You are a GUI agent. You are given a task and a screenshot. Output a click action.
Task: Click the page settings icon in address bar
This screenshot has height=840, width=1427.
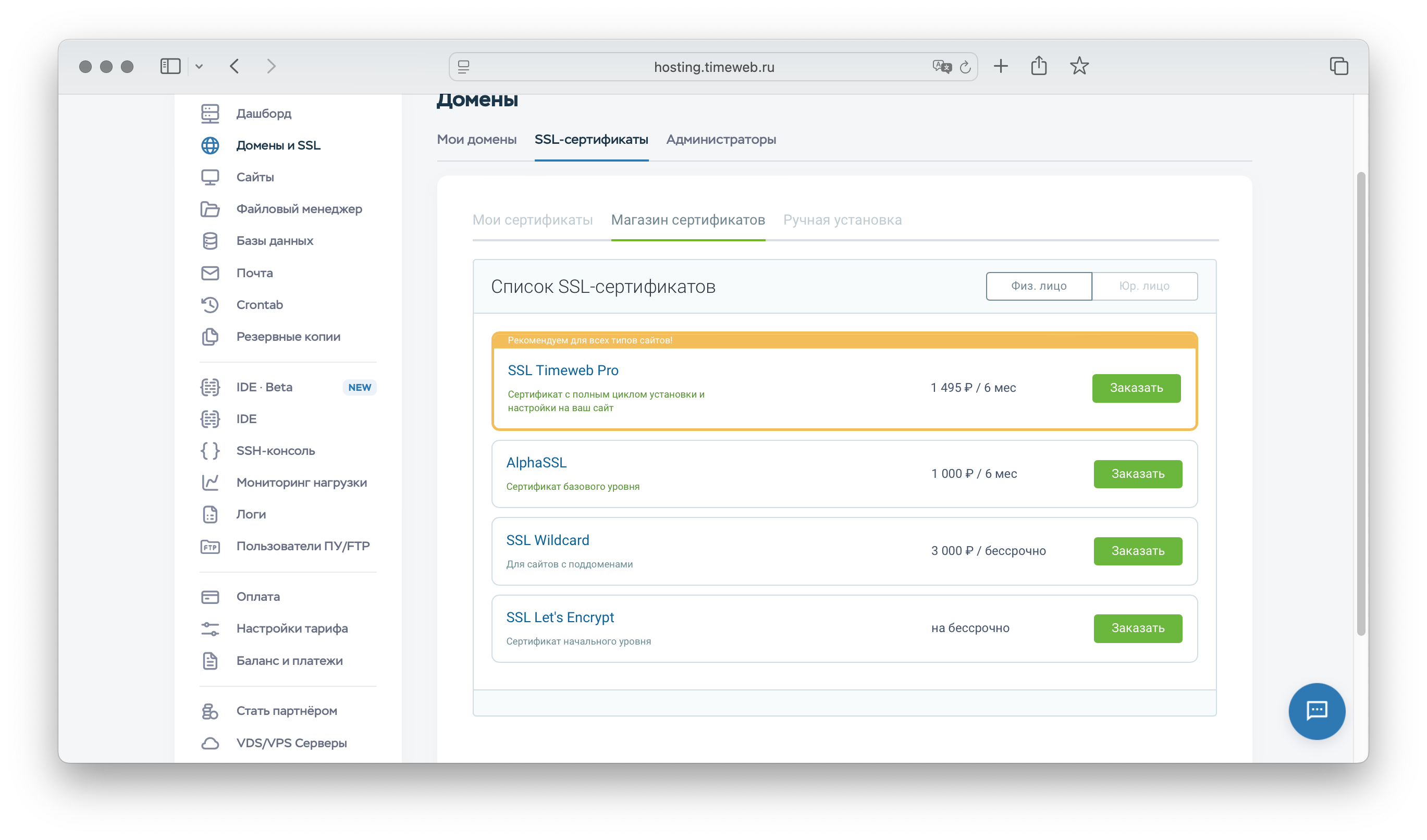464,67
